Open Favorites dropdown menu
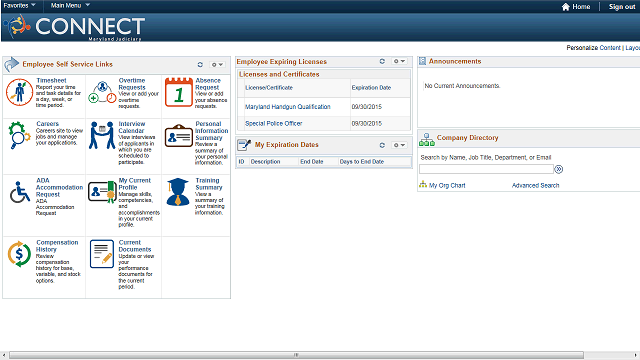The width and height of the screenshot is (640, 360). coord(19,5)
